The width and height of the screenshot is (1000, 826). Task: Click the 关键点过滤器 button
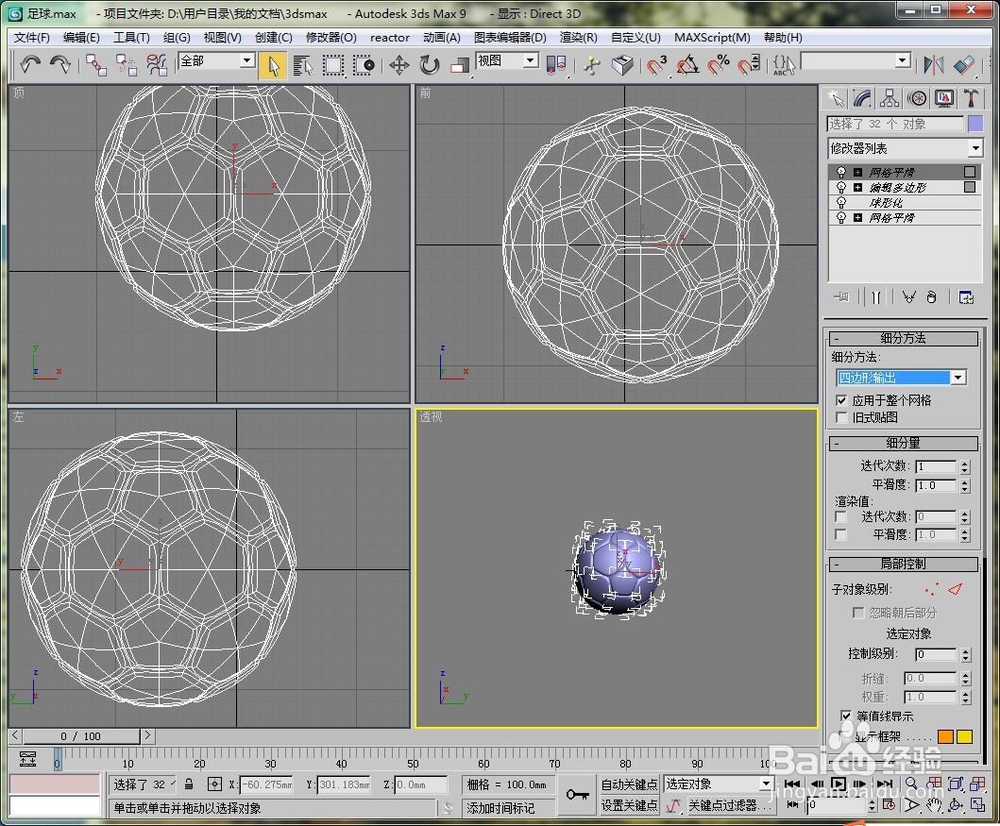730,806
